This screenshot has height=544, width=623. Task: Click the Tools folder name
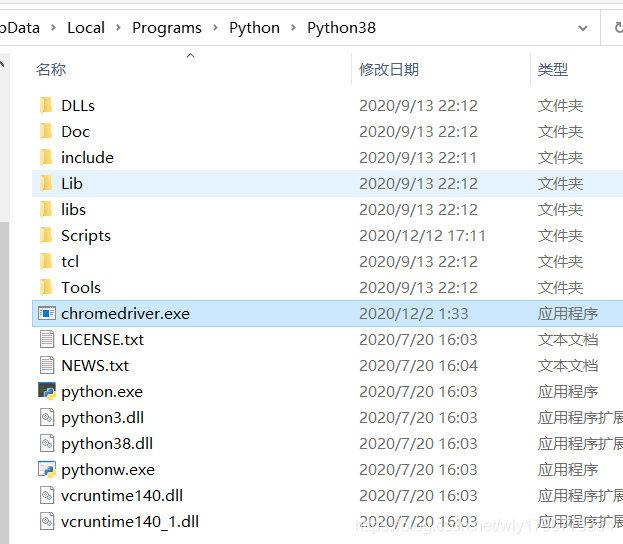click(x=81, y=287)
